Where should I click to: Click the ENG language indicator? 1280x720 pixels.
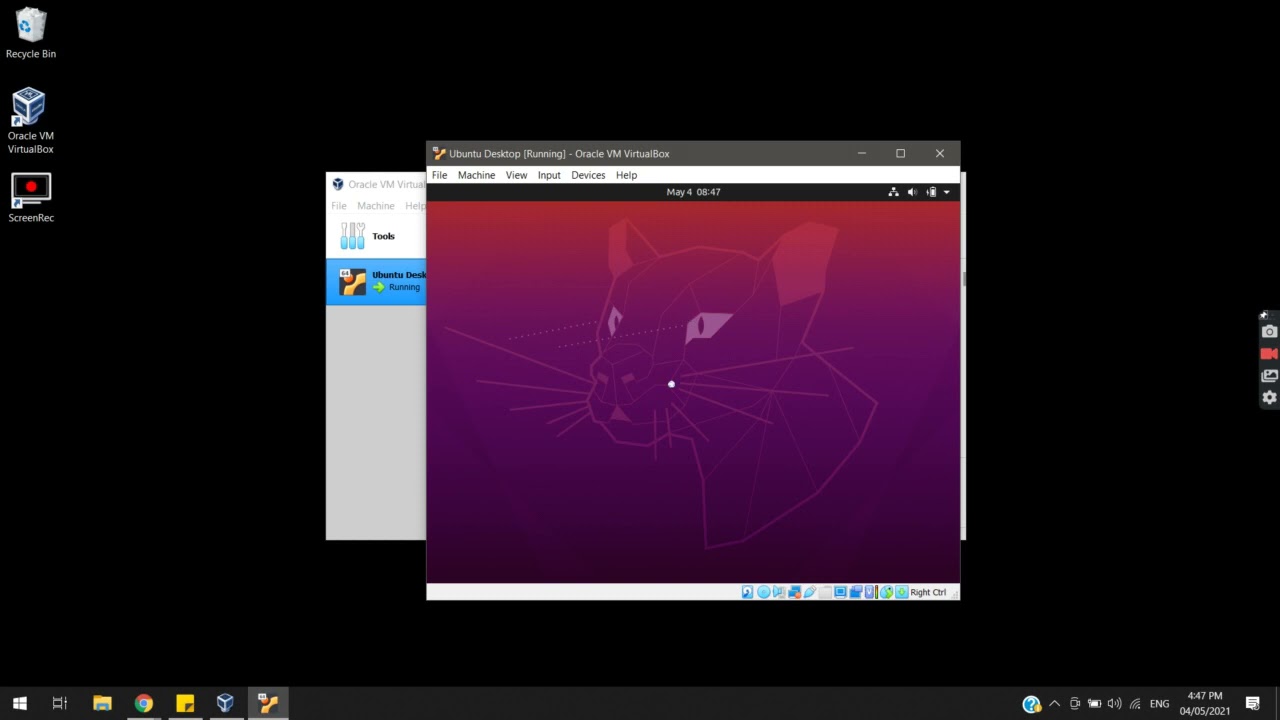coord(1159,704)
